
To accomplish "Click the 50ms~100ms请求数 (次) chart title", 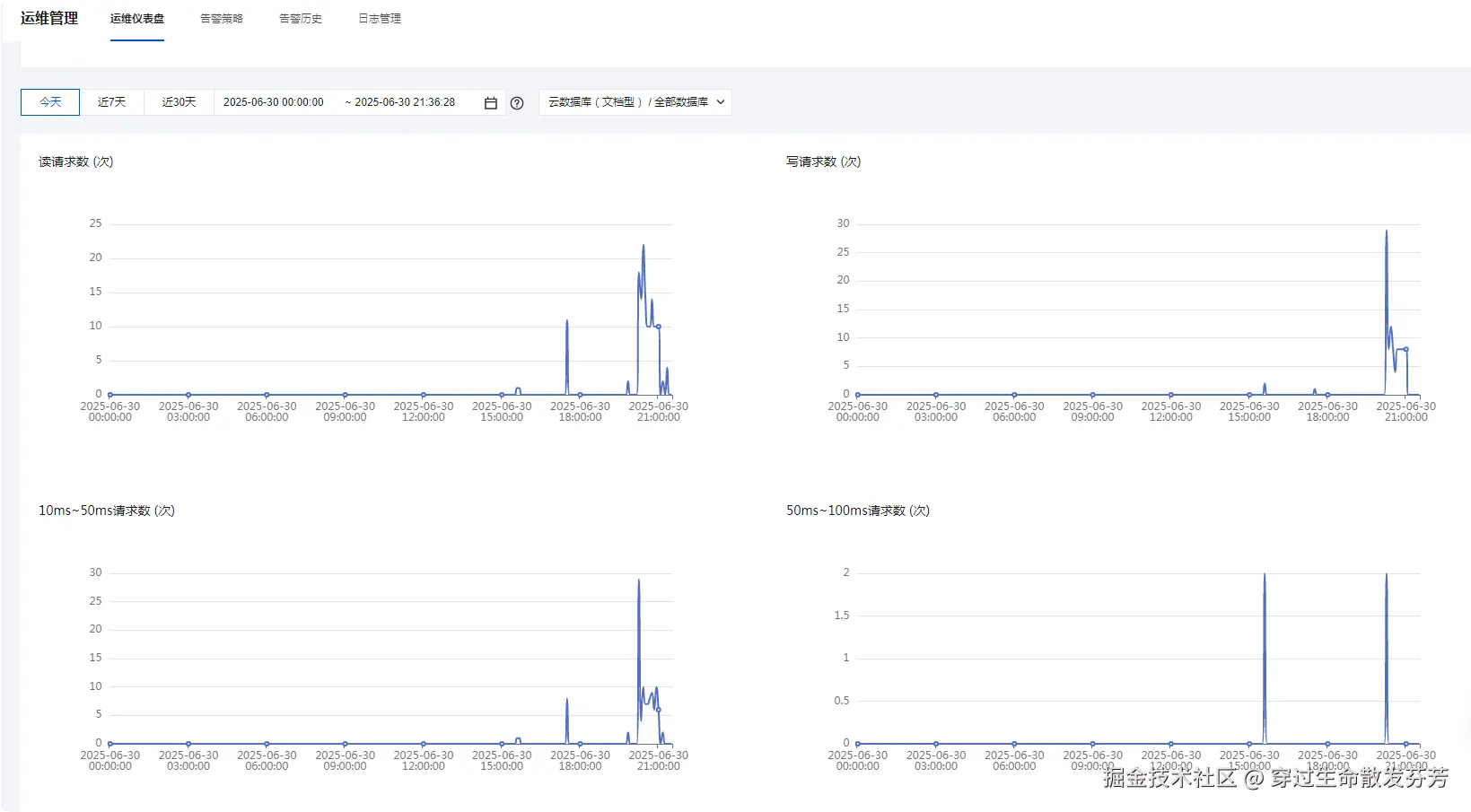I will pos(858,511).
